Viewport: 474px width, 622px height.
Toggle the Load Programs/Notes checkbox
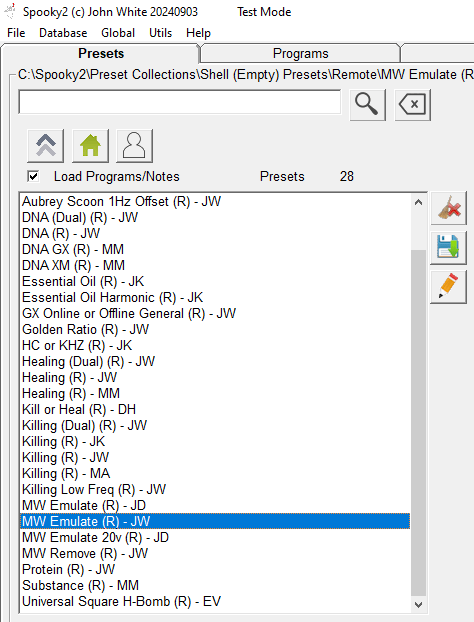[33, 176]
